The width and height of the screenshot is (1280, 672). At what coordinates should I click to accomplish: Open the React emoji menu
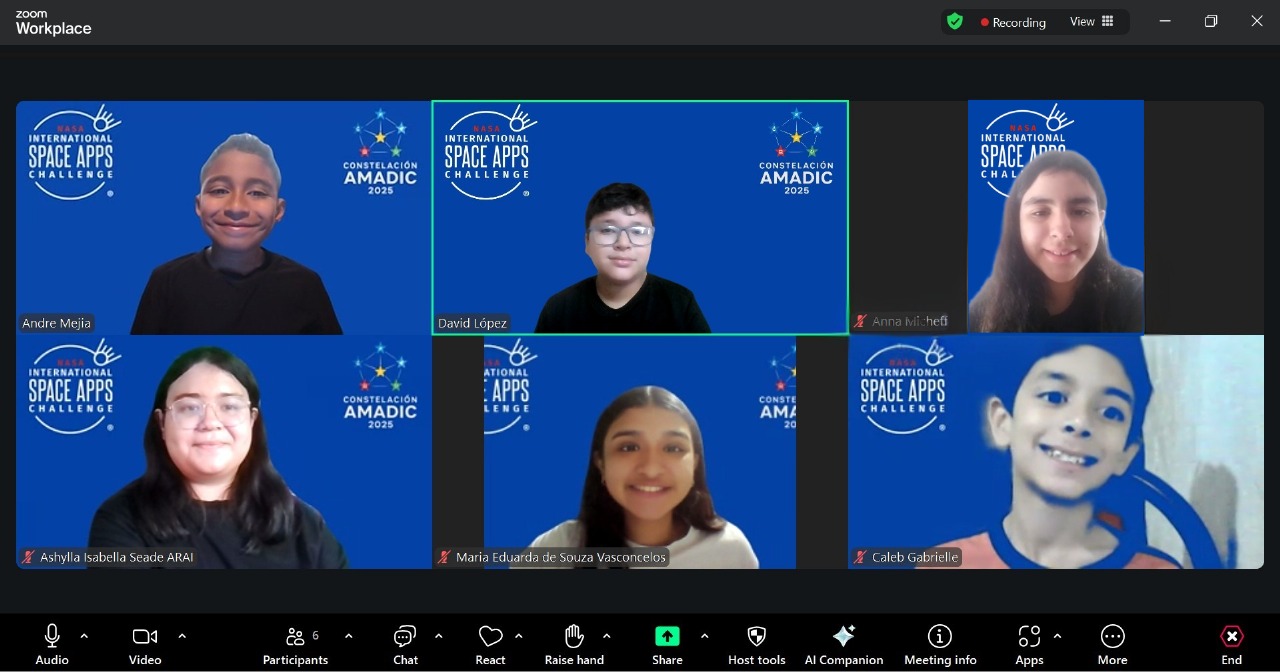(490, 637)
